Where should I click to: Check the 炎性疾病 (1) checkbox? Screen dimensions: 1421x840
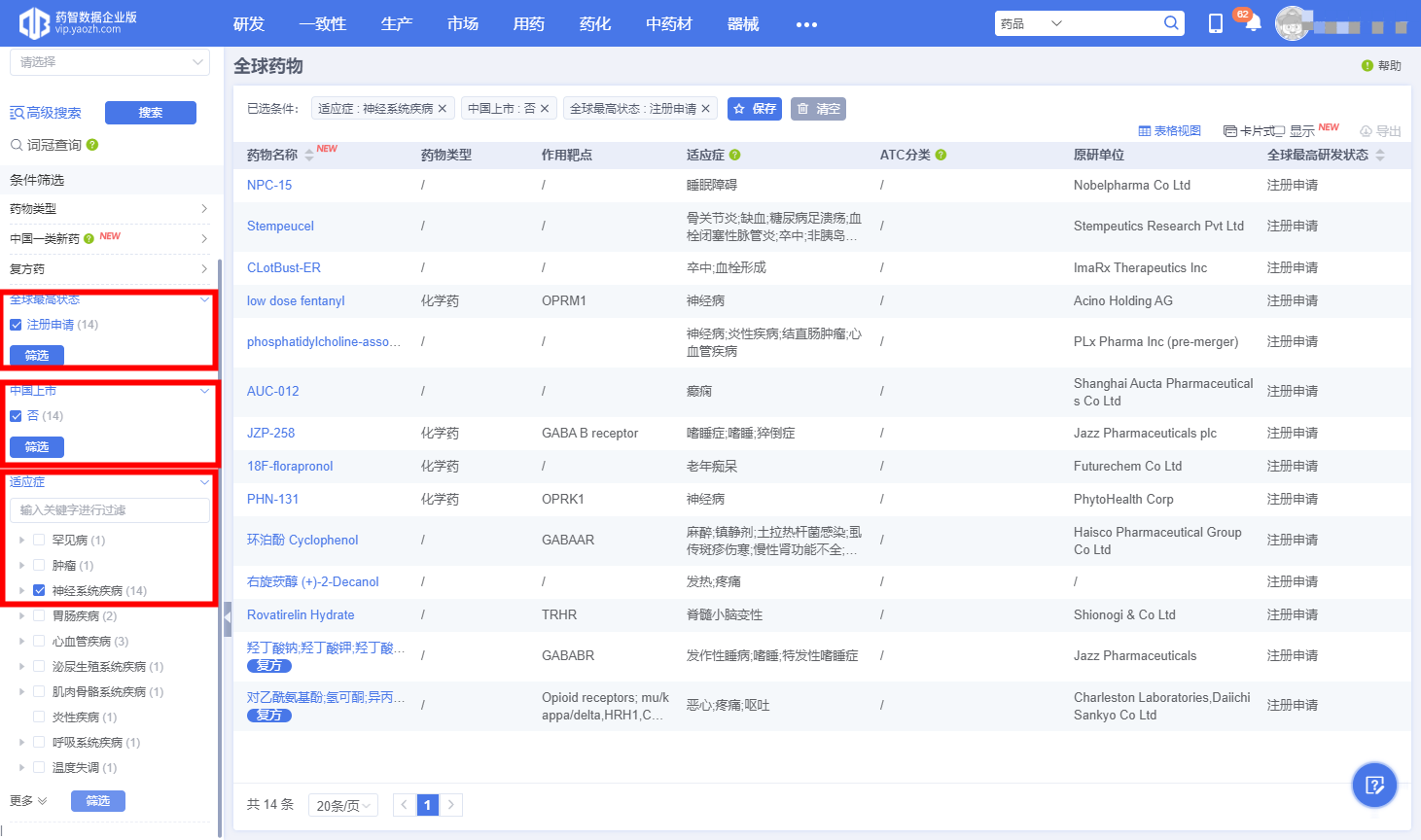[39, 717]
